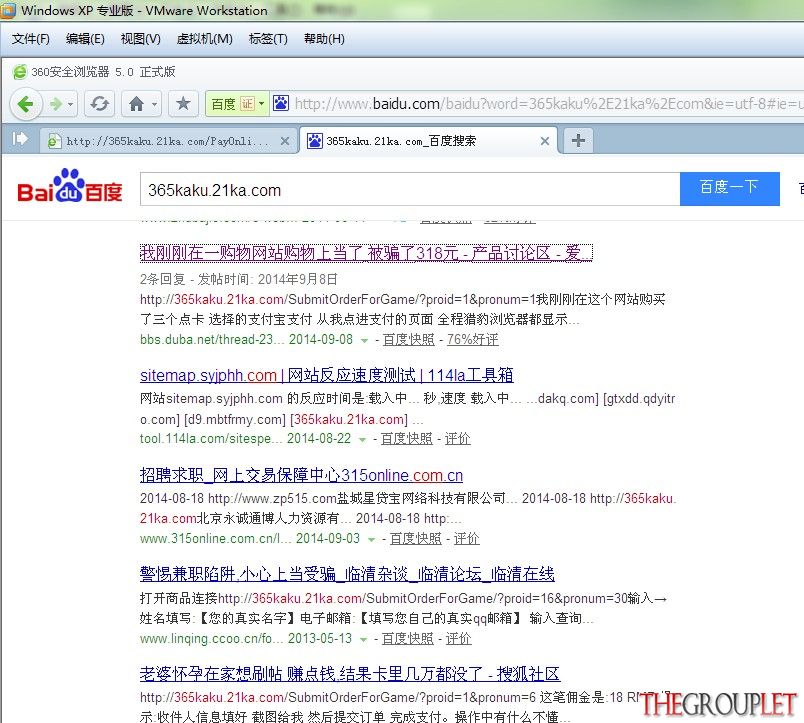Open 百度快照 for the bbs.duba.net result
Image resolution: width=804 pixels, height=723 pixels.
409,339
